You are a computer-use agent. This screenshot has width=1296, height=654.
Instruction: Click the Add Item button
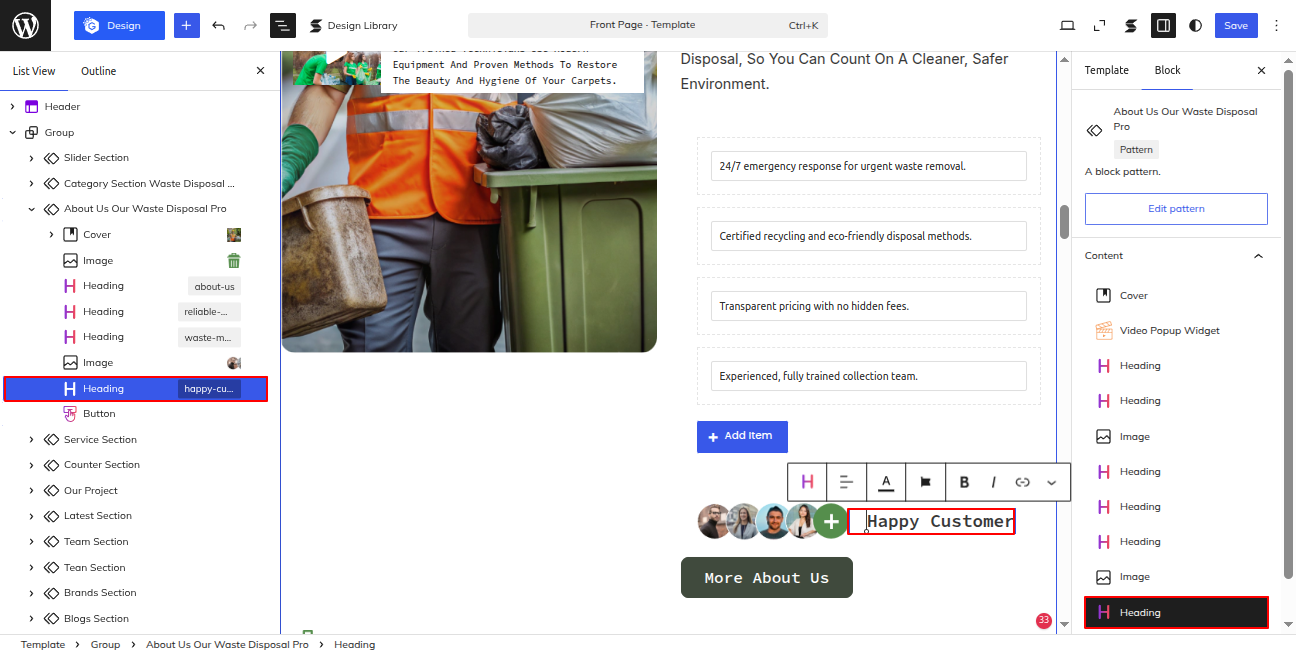tap(742, 436)
